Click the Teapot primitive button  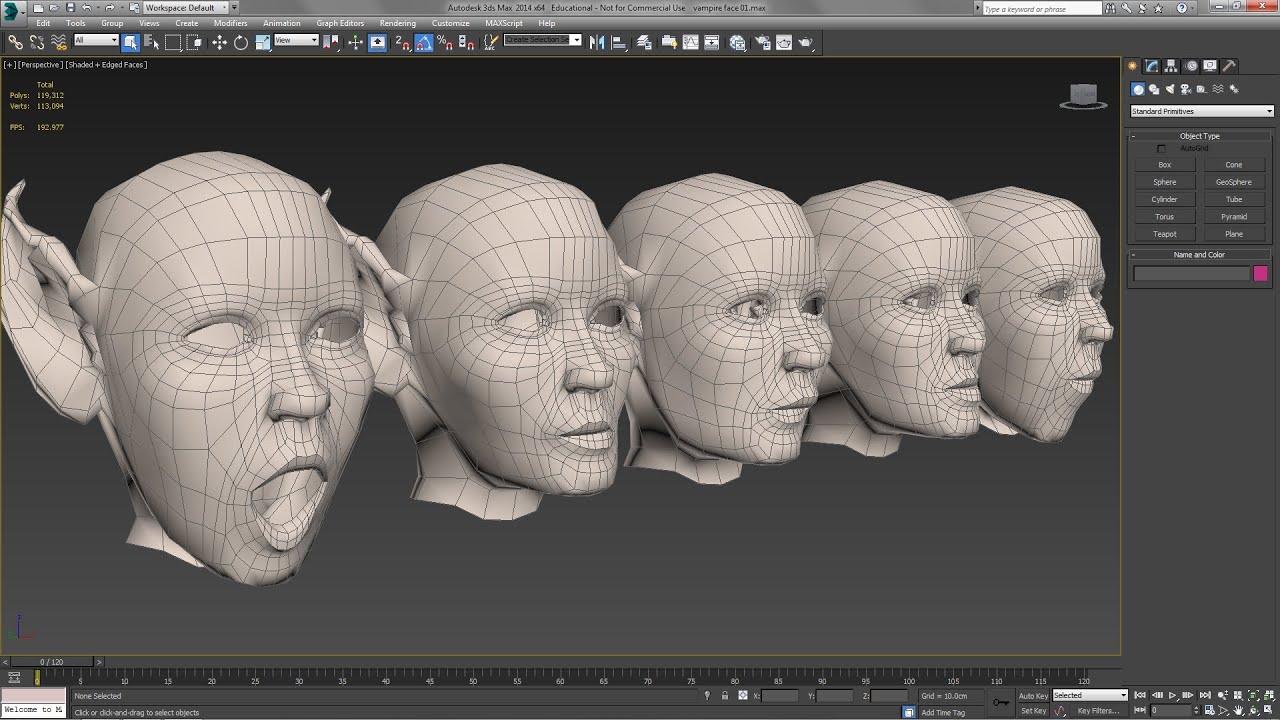click(x=1165, y=234)
